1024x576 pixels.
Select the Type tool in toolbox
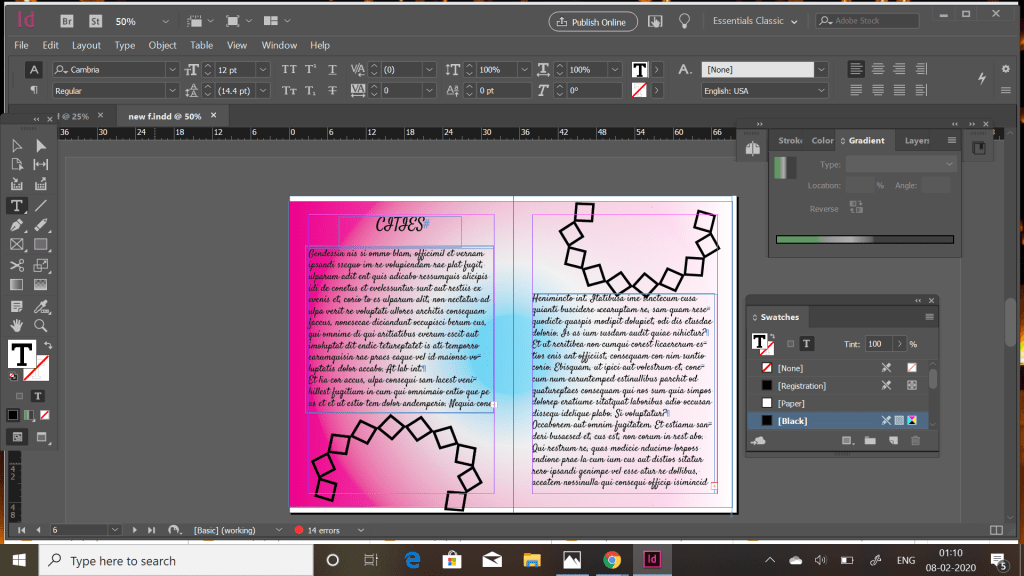(x=17, y=205)
